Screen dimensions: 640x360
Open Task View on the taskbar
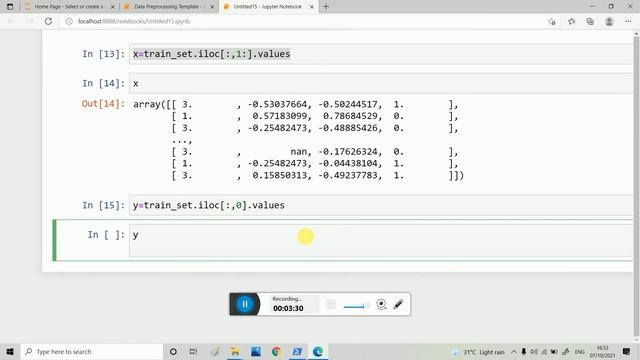193,351
